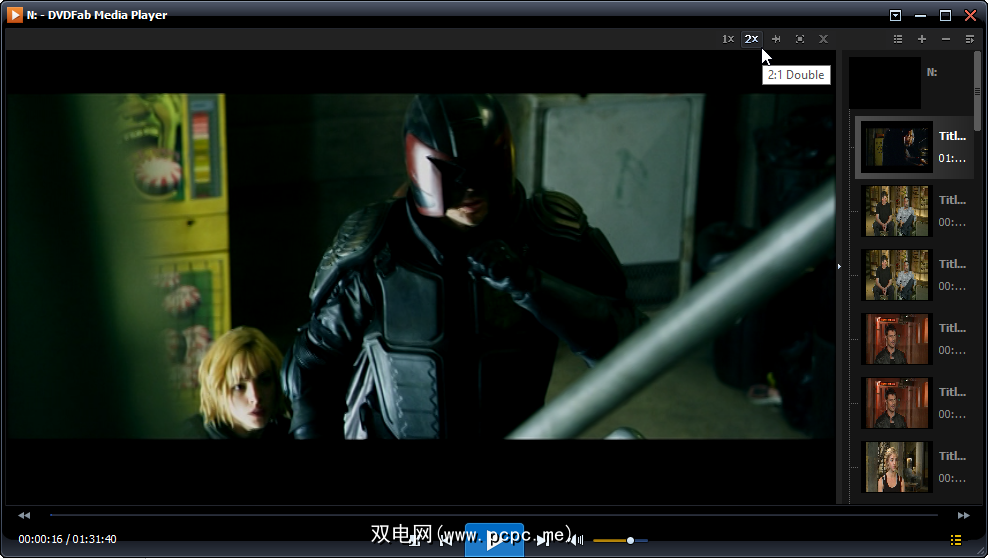Click the fast-forward arrows right of seek bar

coord(964,515)
